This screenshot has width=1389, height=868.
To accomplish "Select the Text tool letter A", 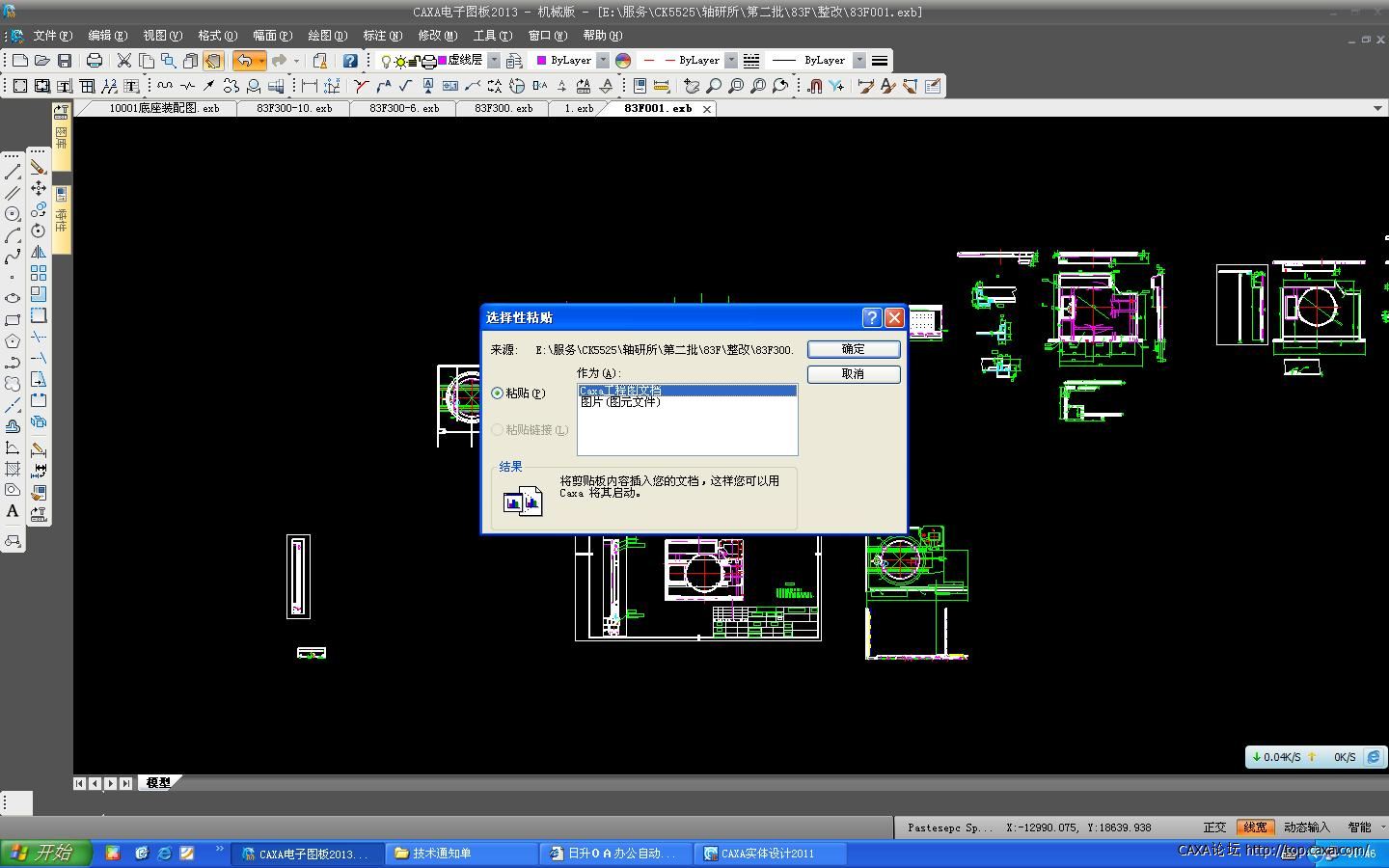I will tap(13, 511).
